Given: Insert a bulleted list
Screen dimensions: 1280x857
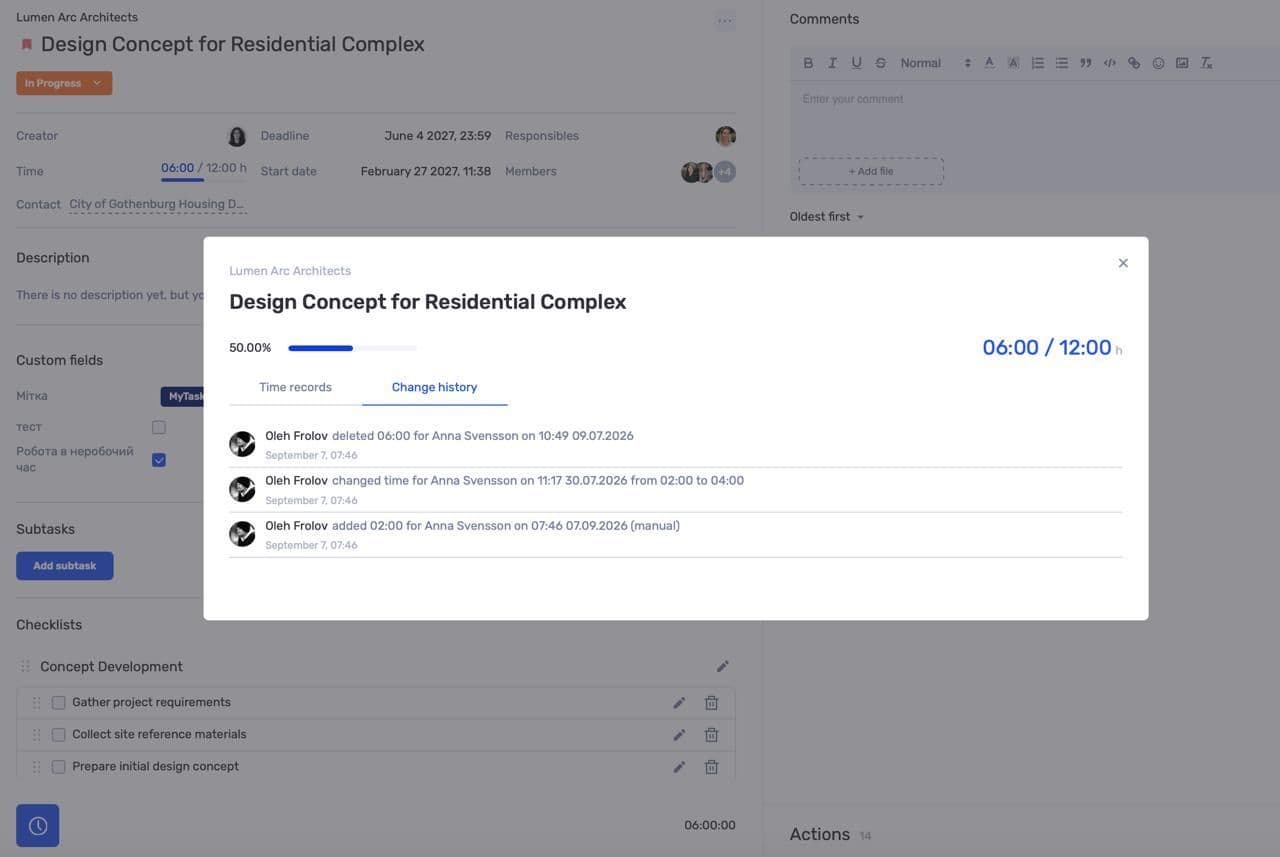Looking at the screenshot, I should pos(1061,63).
